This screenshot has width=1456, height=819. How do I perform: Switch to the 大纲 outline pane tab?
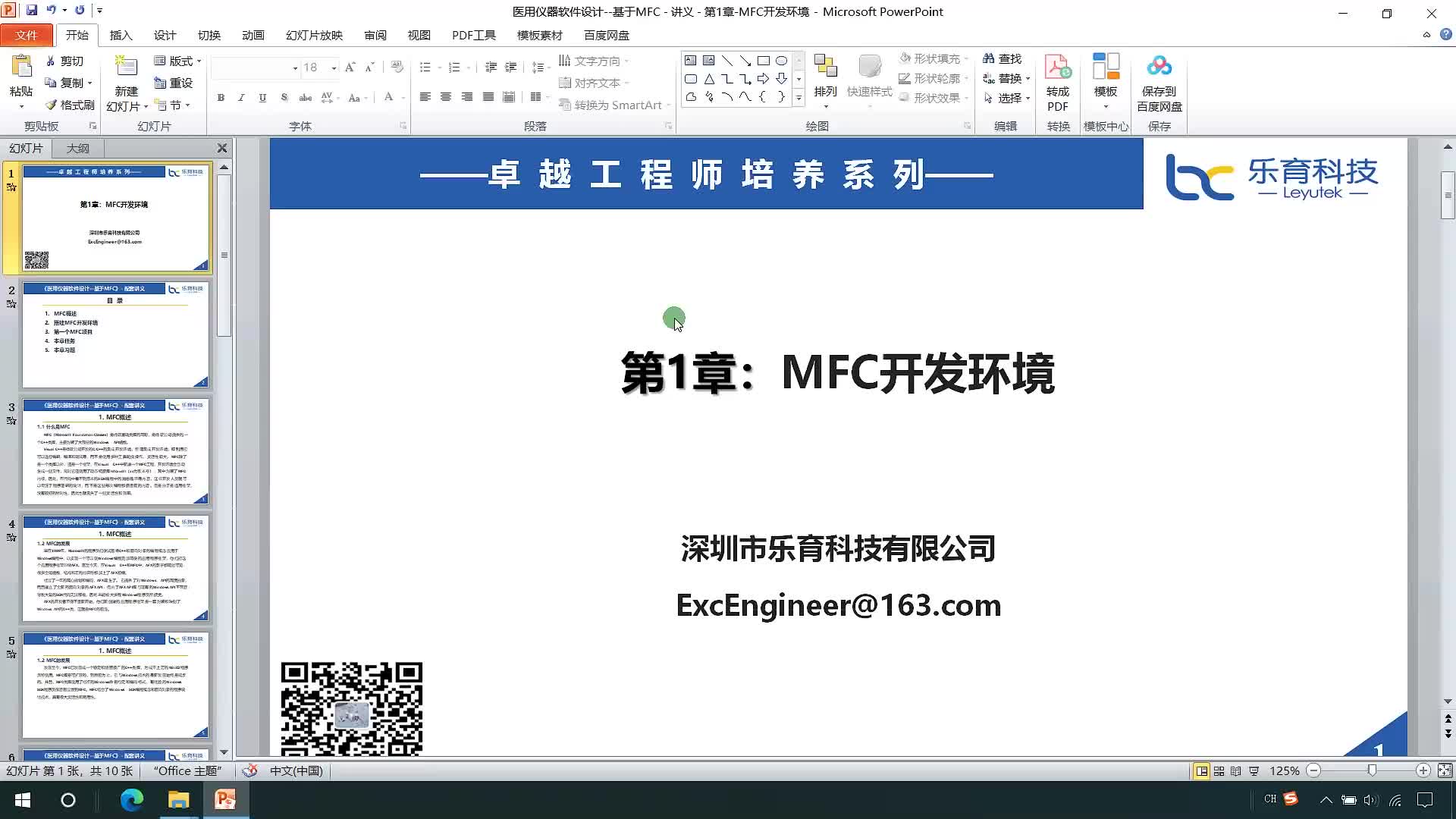tap(77, 148)
